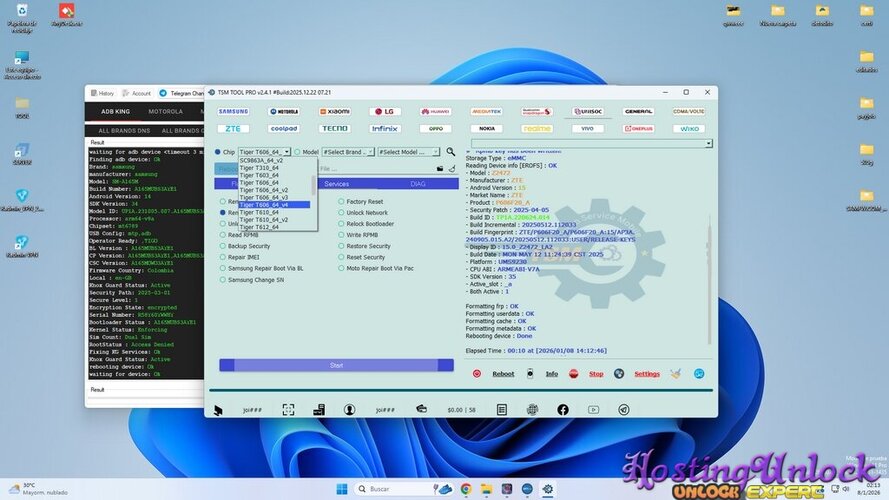Switch to the DIAG tab

[418, 184]
